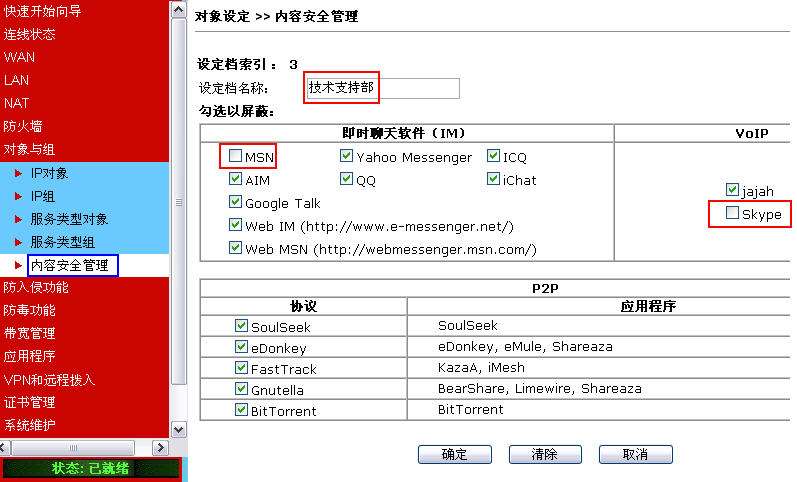
Task: Toggle the Google Talk checkbox
Action: tap(235, 202)
